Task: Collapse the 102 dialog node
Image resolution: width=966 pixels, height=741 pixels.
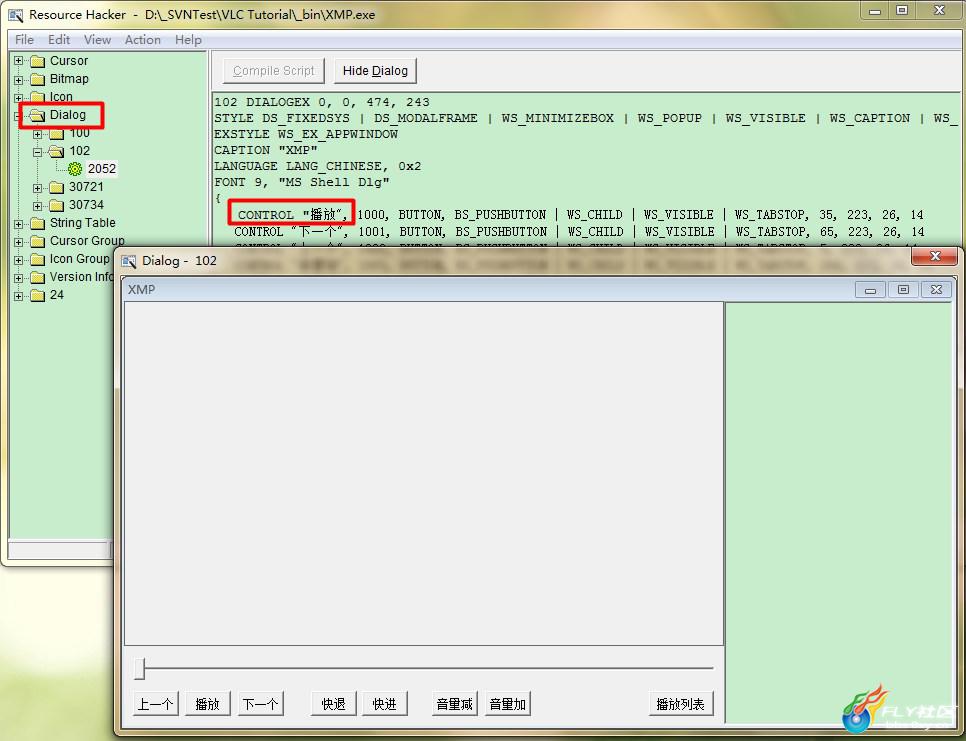Action: [x=38, y=152]
